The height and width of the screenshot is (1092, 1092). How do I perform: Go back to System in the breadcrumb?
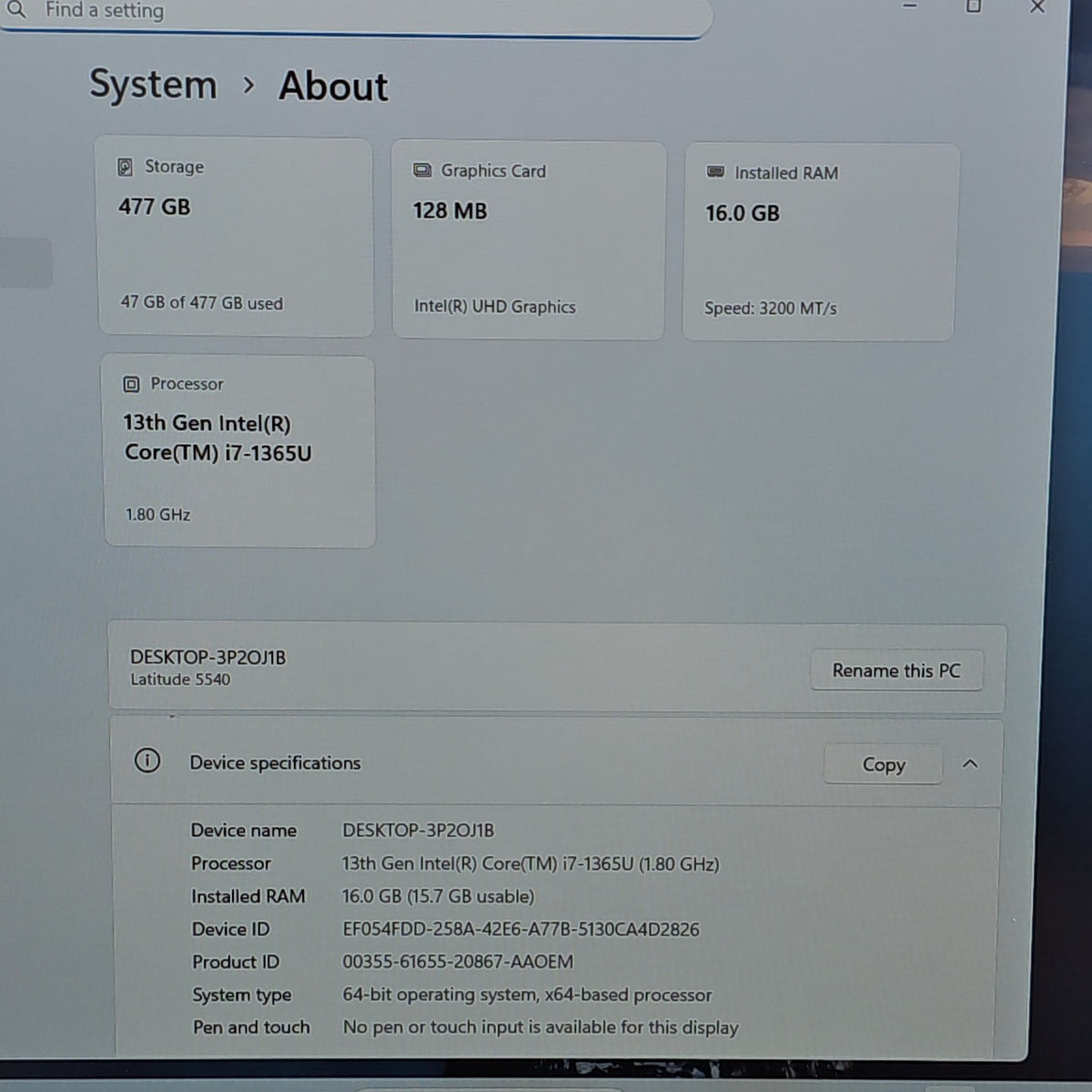(x=153, y=85)
